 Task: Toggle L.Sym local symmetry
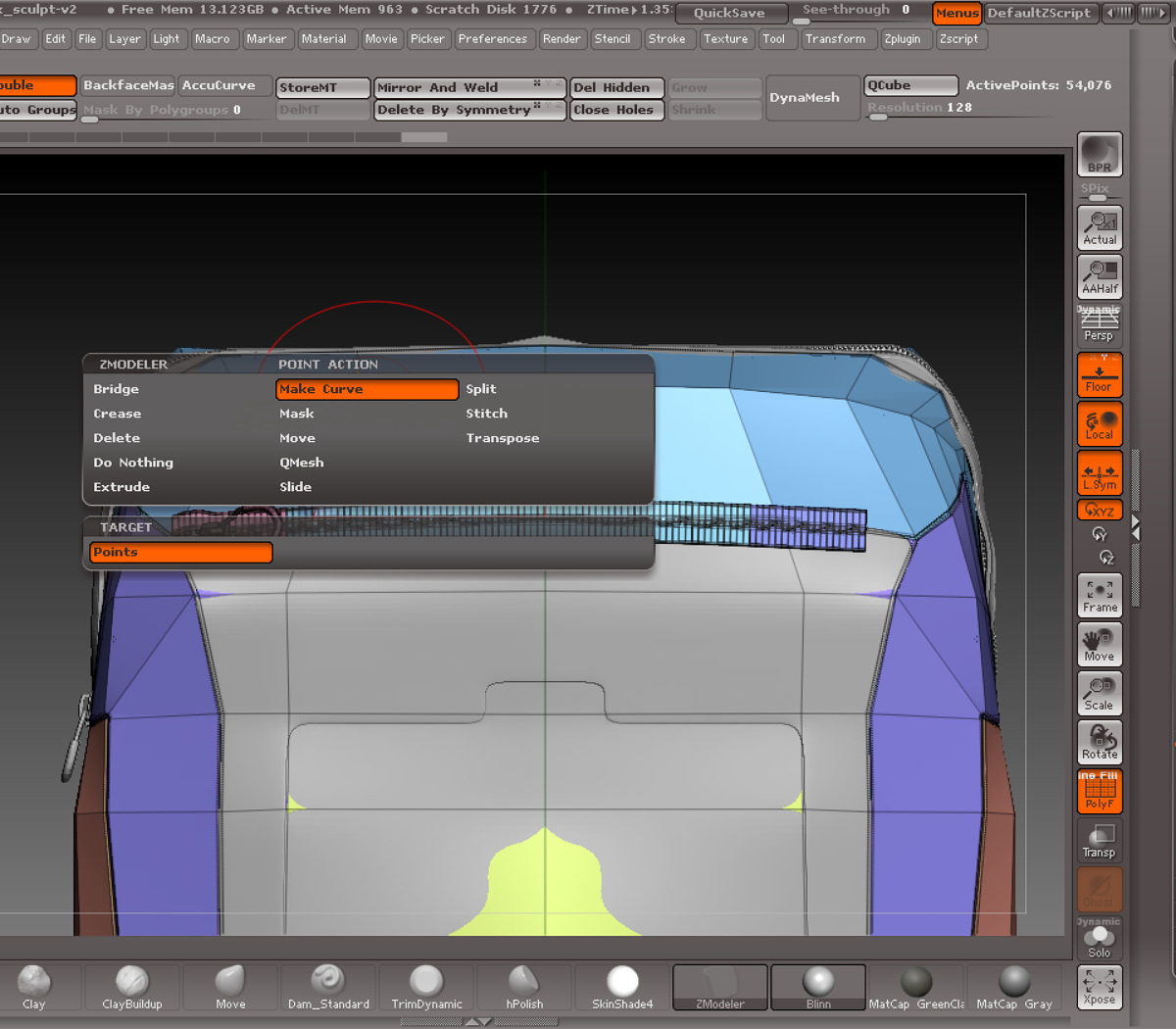(1100, 472)
